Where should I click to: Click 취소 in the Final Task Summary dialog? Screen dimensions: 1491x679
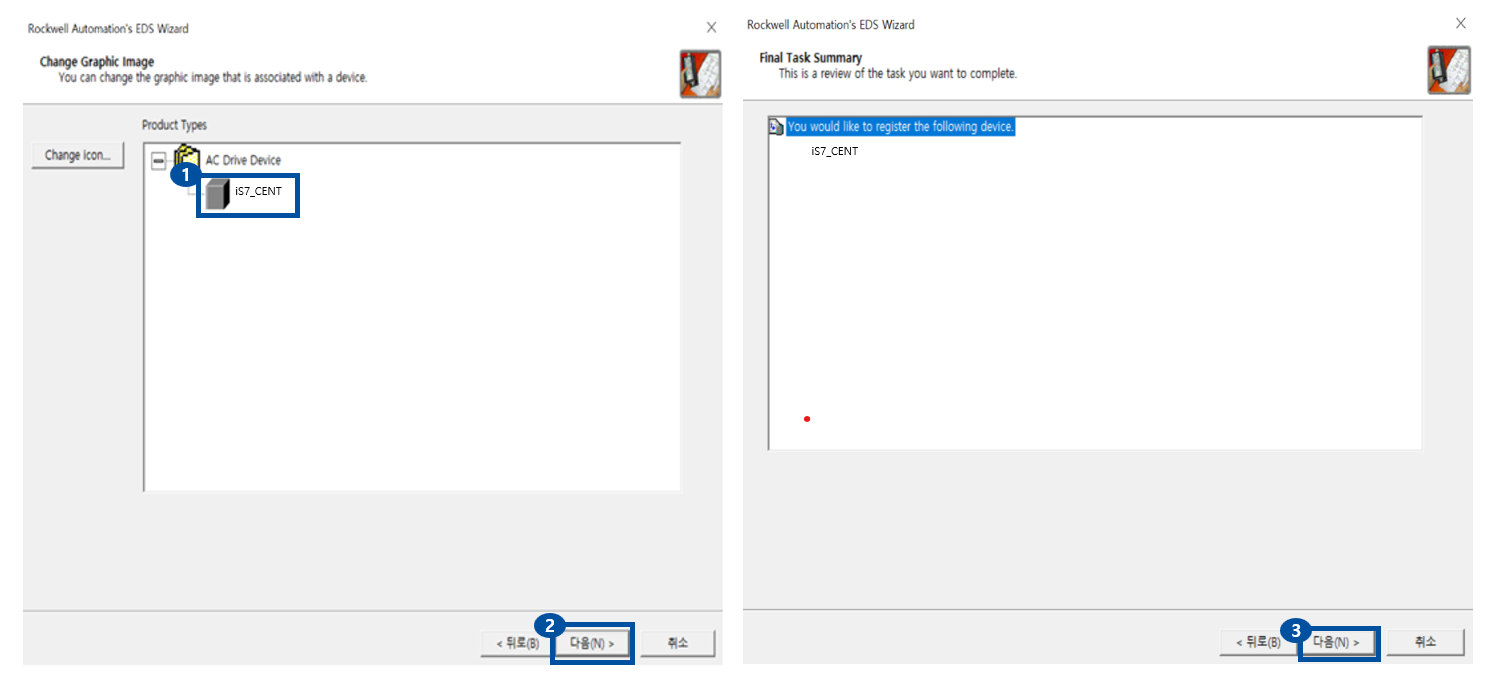[x=1426, y=642]
